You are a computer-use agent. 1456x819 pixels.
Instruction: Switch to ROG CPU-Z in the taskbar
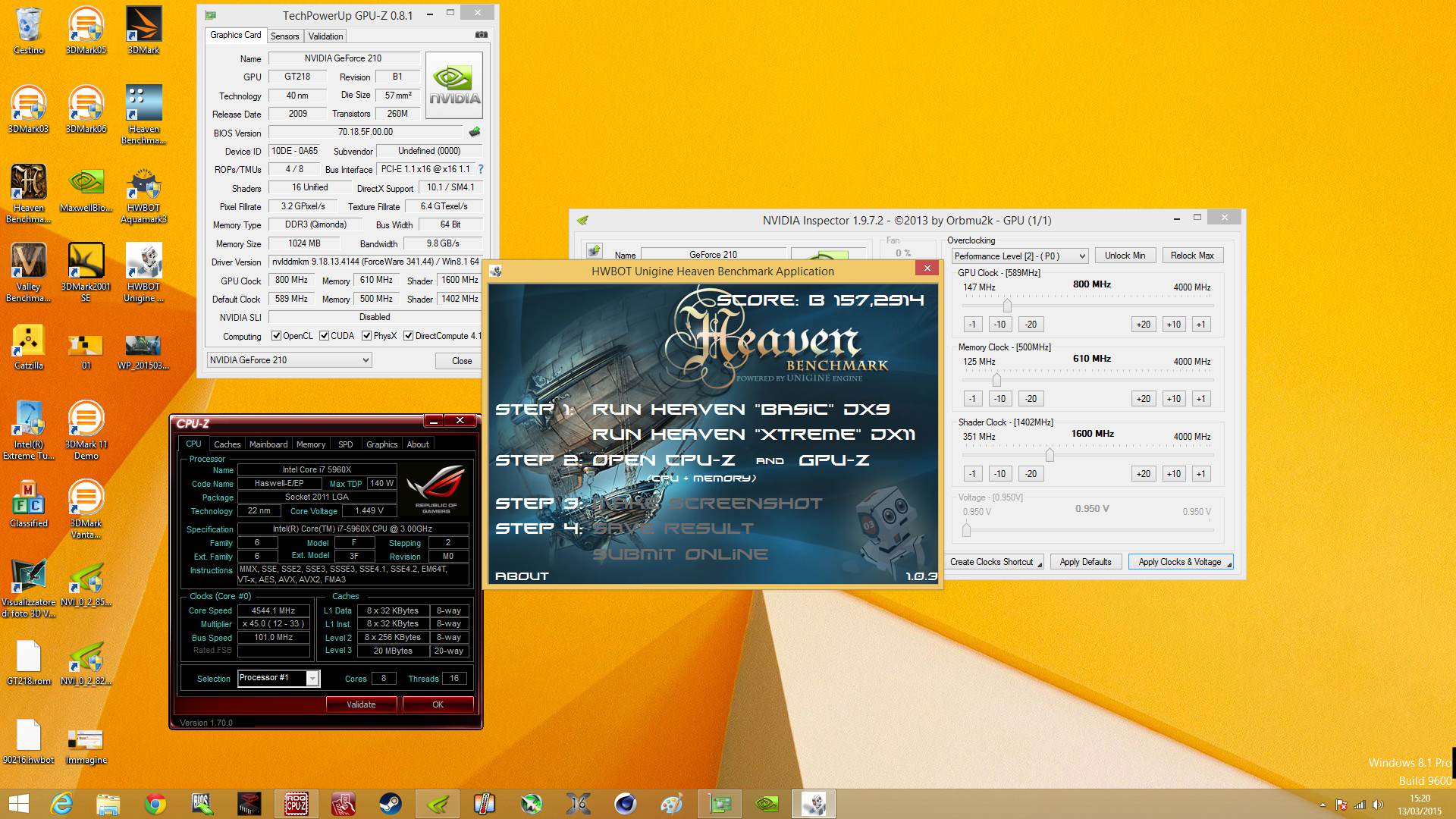[x=297, y=804]
